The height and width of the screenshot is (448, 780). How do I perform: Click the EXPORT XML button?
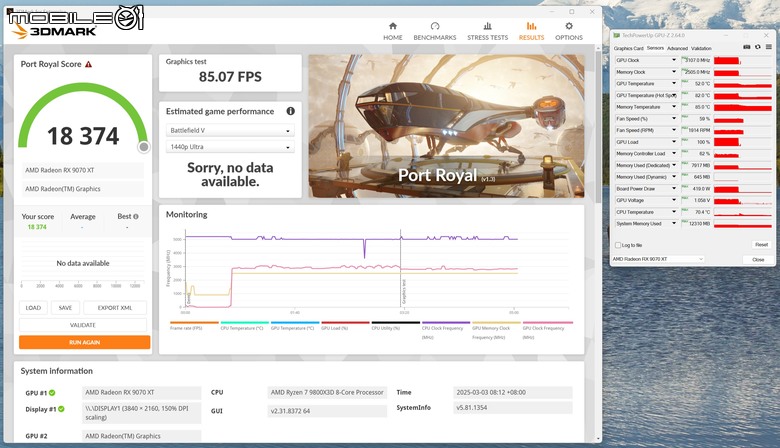(115, 308)
